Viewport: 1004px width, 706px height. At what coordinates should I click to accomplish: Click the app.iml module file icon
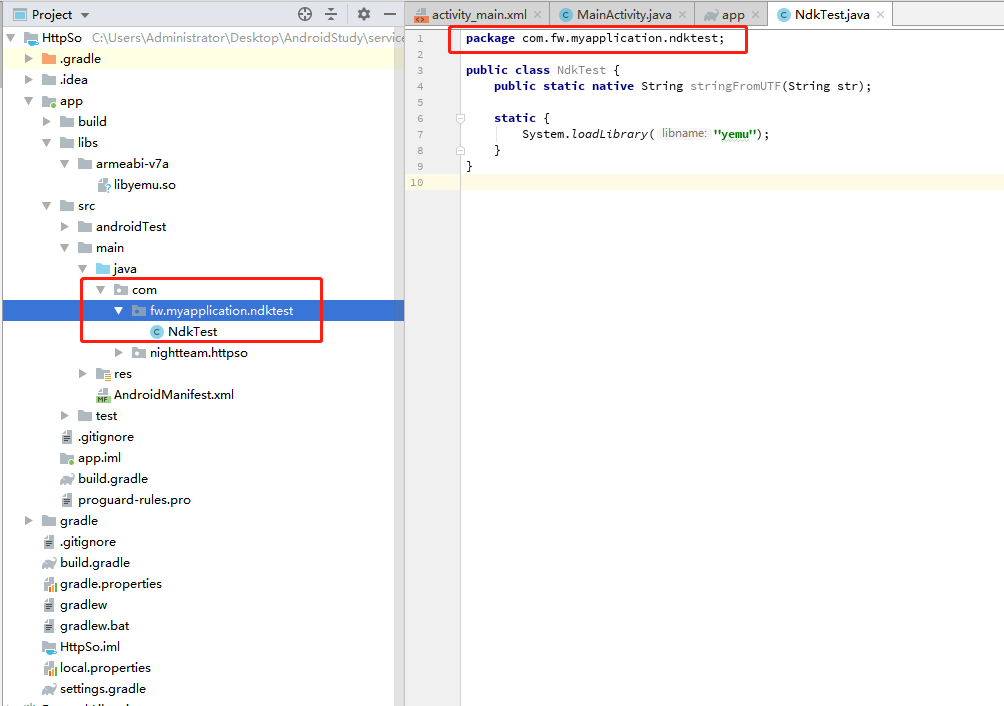click(x=67, y=458)
